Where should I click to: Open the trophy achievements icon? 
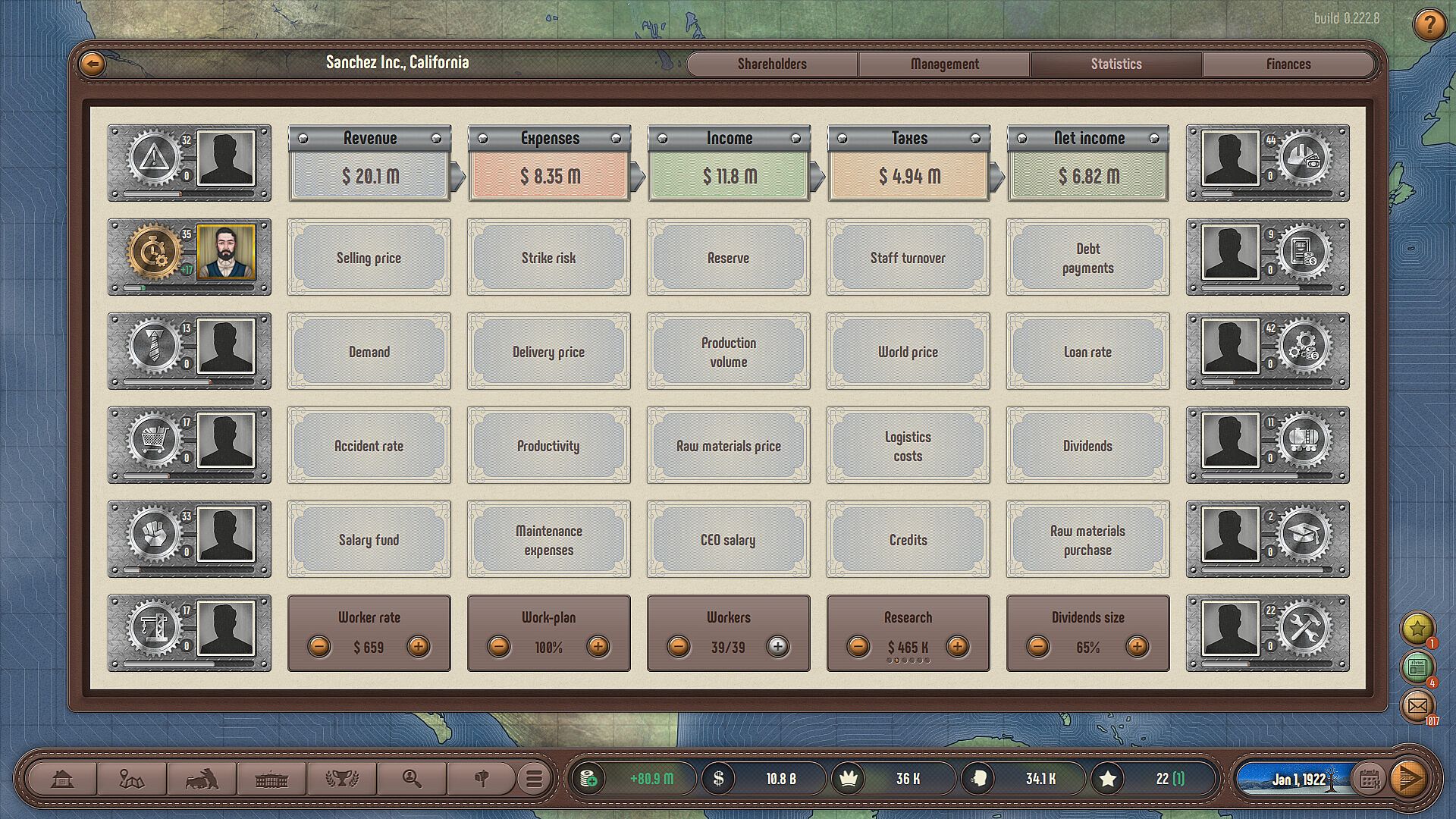pyautogui.click(x=341, y=779)
